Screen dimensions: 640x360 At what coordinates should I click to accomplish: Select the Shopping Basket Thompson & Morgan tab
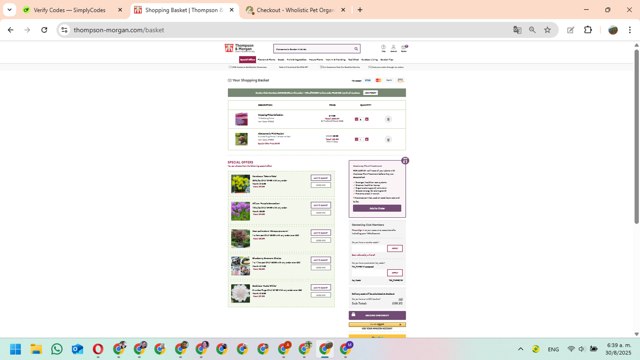[x=184, y=10]
